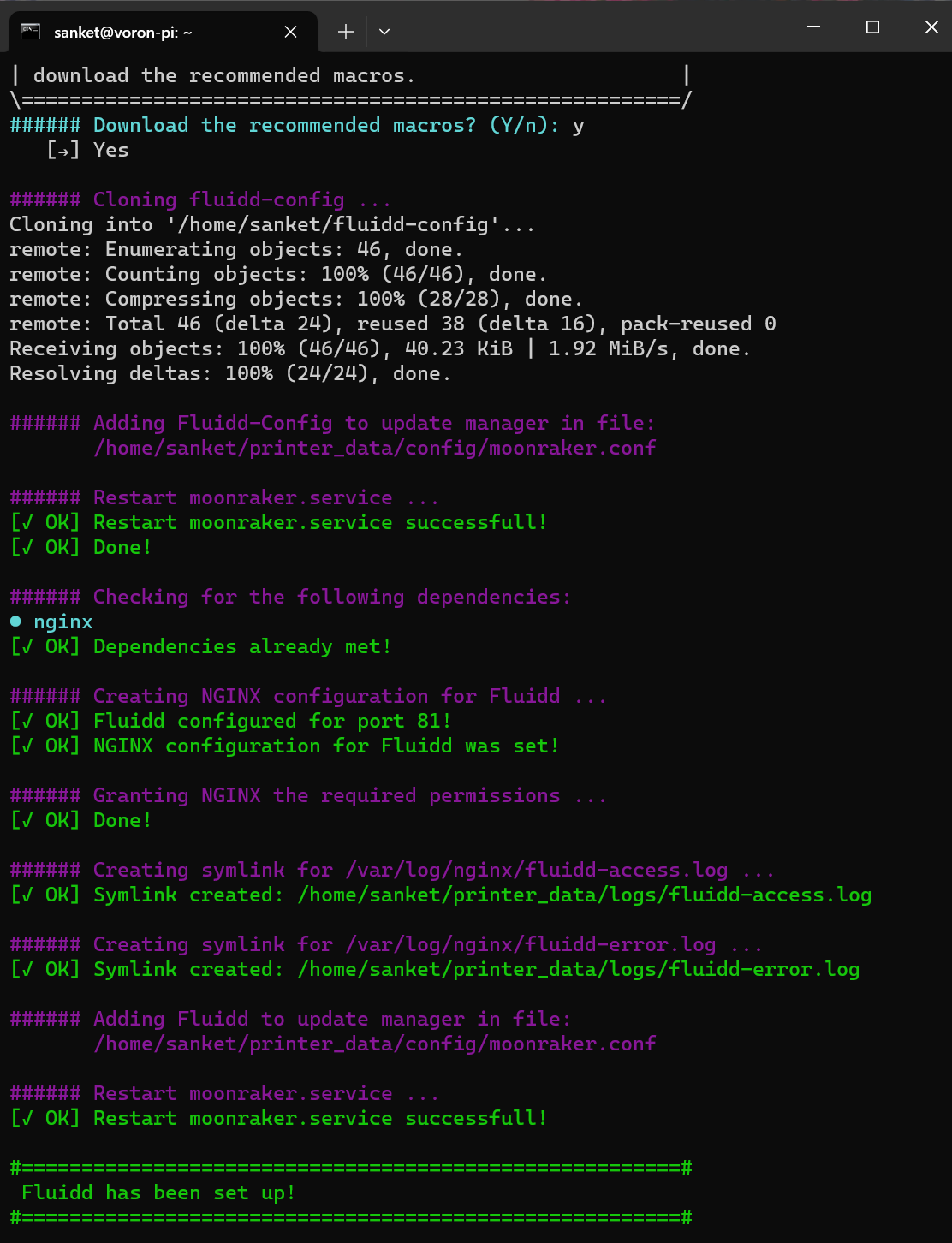Expand the new tab profile dropdown chevron
This screenshot has height=1243, width=952.
[x=384, y=32]
